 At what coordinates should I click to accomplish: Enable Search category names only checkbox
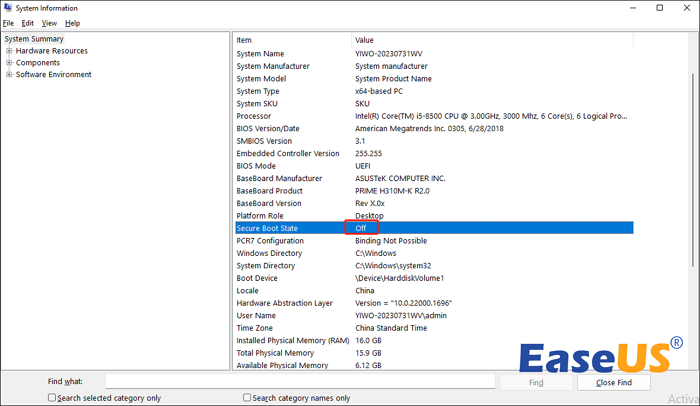pyautogui.click(x=247, y=398)
